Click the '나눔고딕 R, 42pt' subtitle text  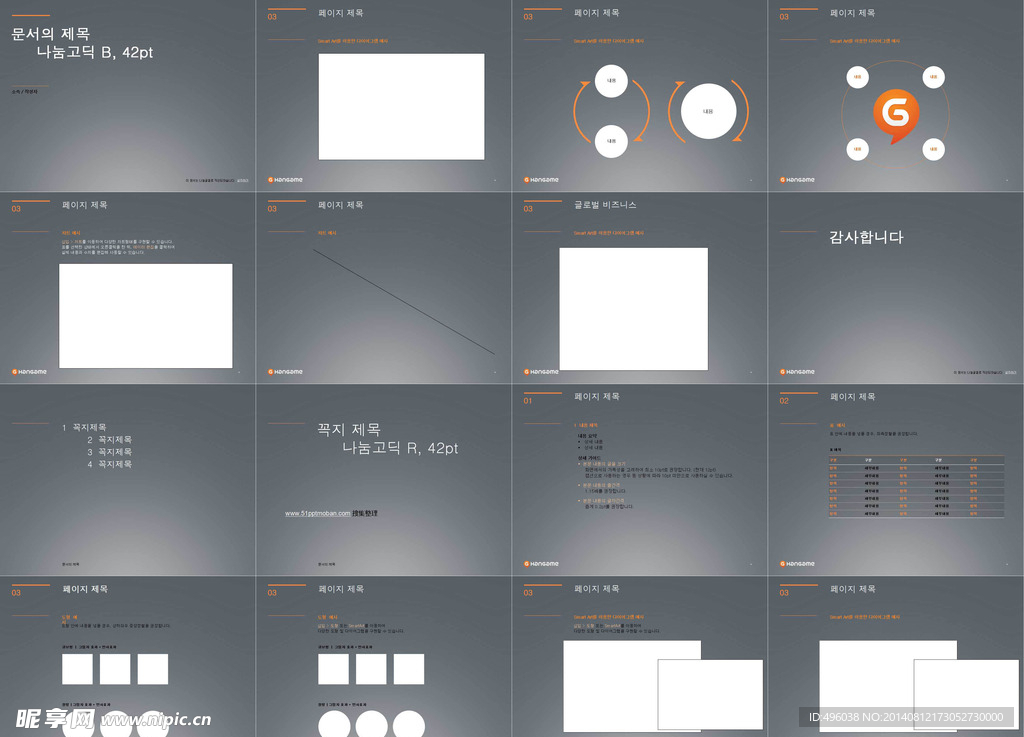pyautogui.click(x=400, y=448)
